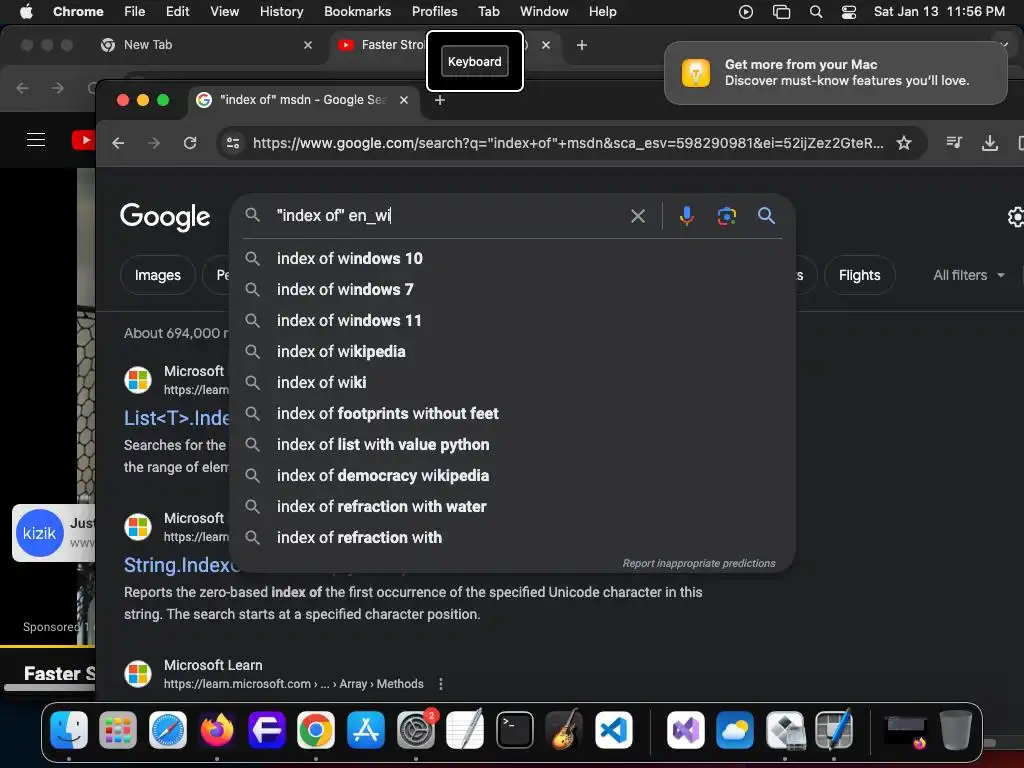Open new tab in front Chrome window
This screenshot has width=1024, height=768.
(440, 100)
